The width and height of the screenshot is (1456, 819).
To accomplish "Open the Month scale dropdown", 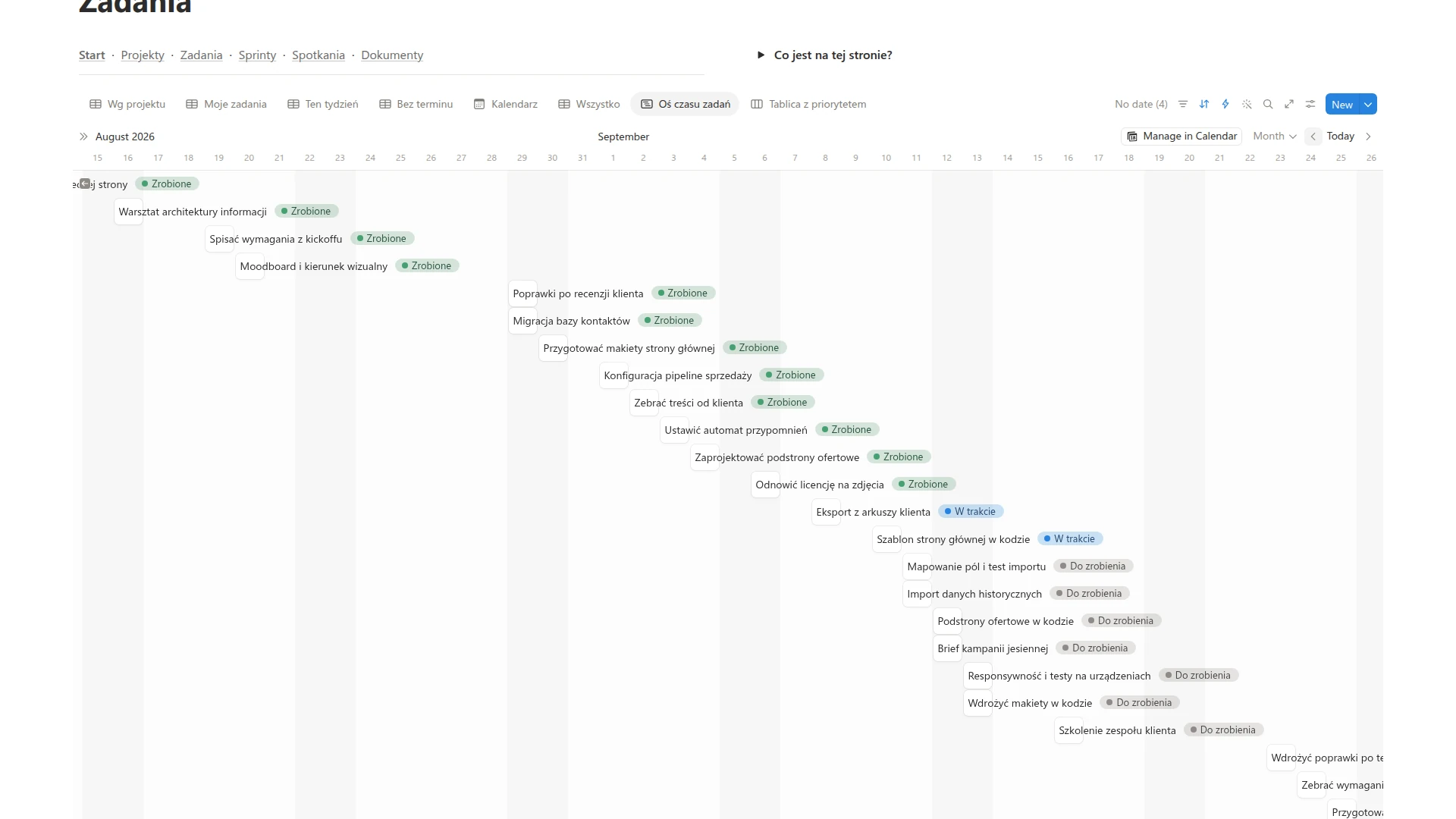I will click(1275, 136).
